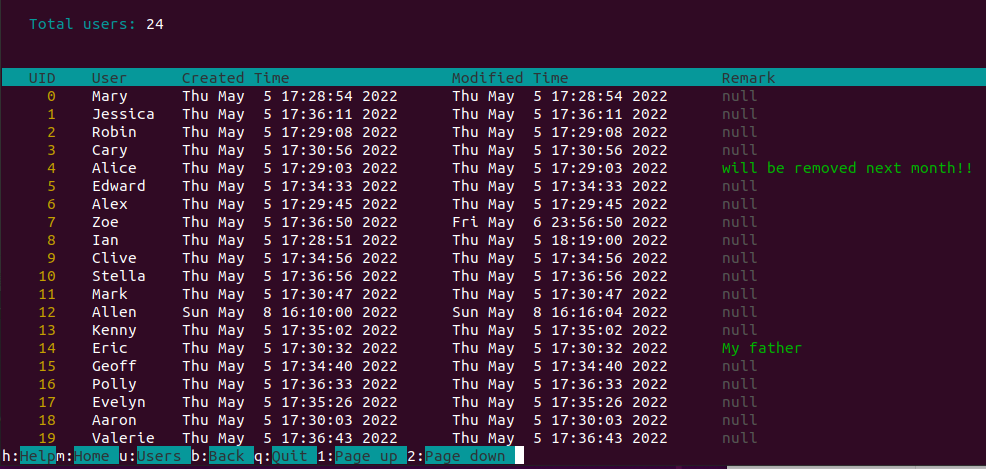
Task: Choose Back in the bottom bar
Action: tap(231, 456)
